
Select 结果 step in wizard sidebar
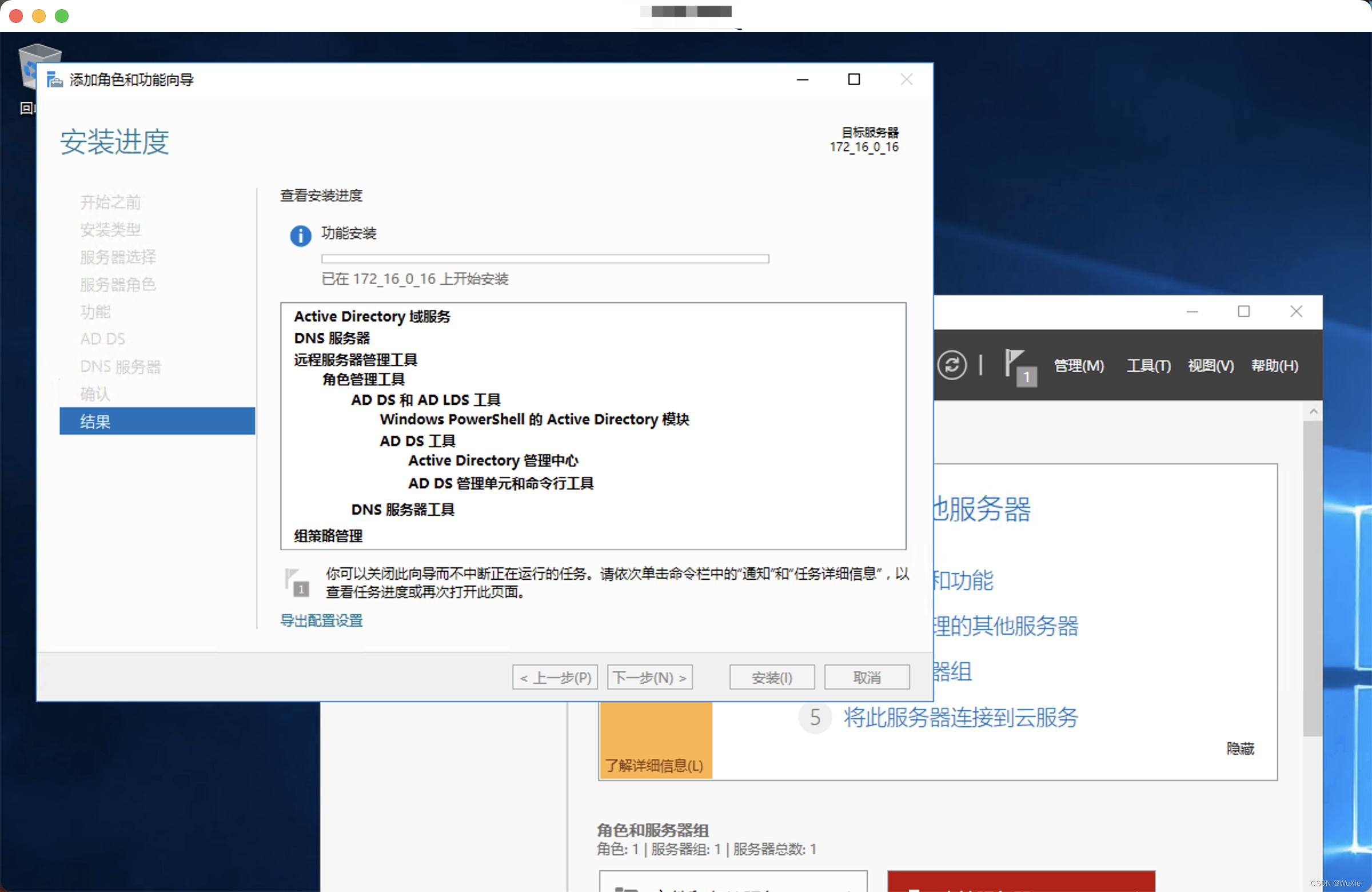157,421
